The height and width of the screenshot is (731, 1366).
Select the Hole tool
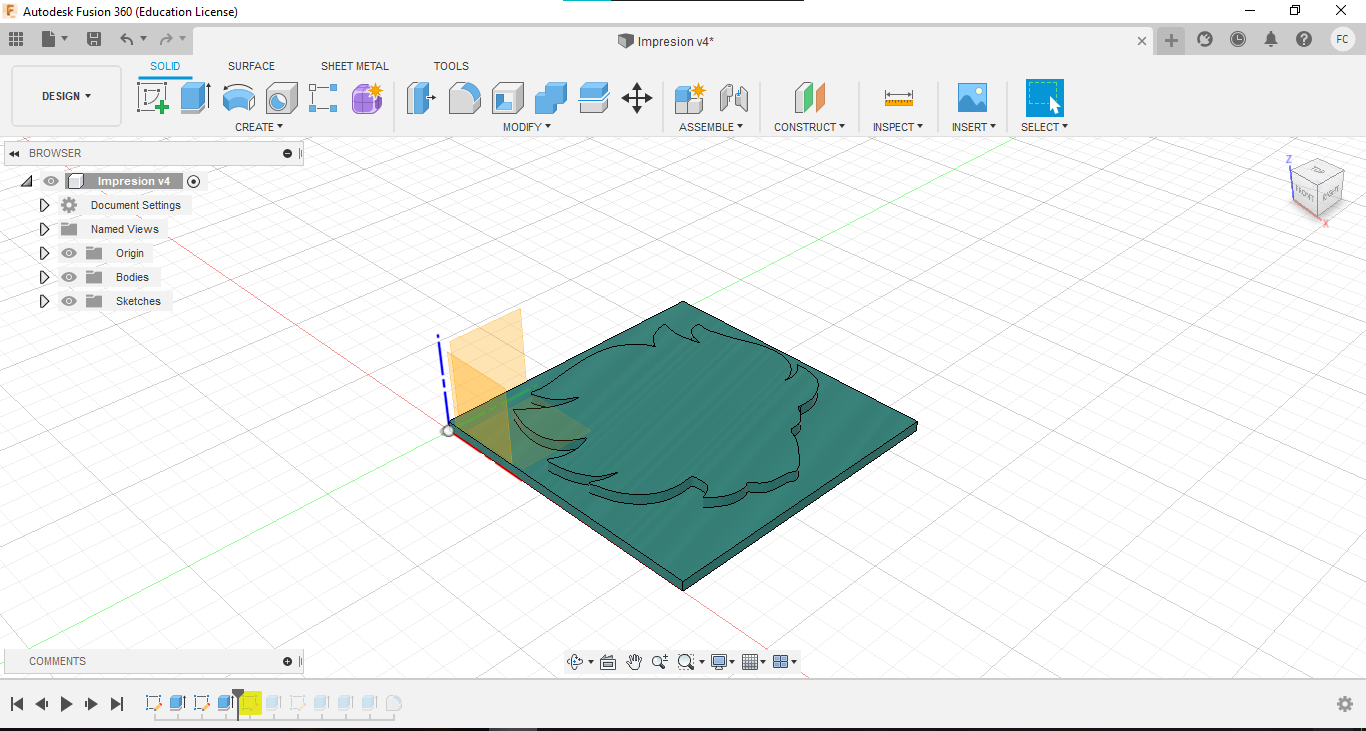coord(281,98)
